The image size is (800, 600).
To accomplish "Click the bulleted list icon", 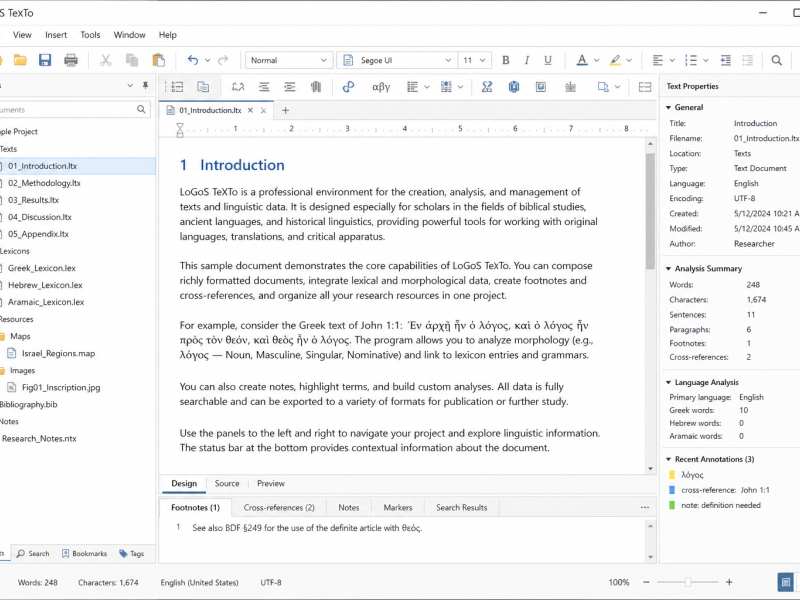I will [691, 60].
